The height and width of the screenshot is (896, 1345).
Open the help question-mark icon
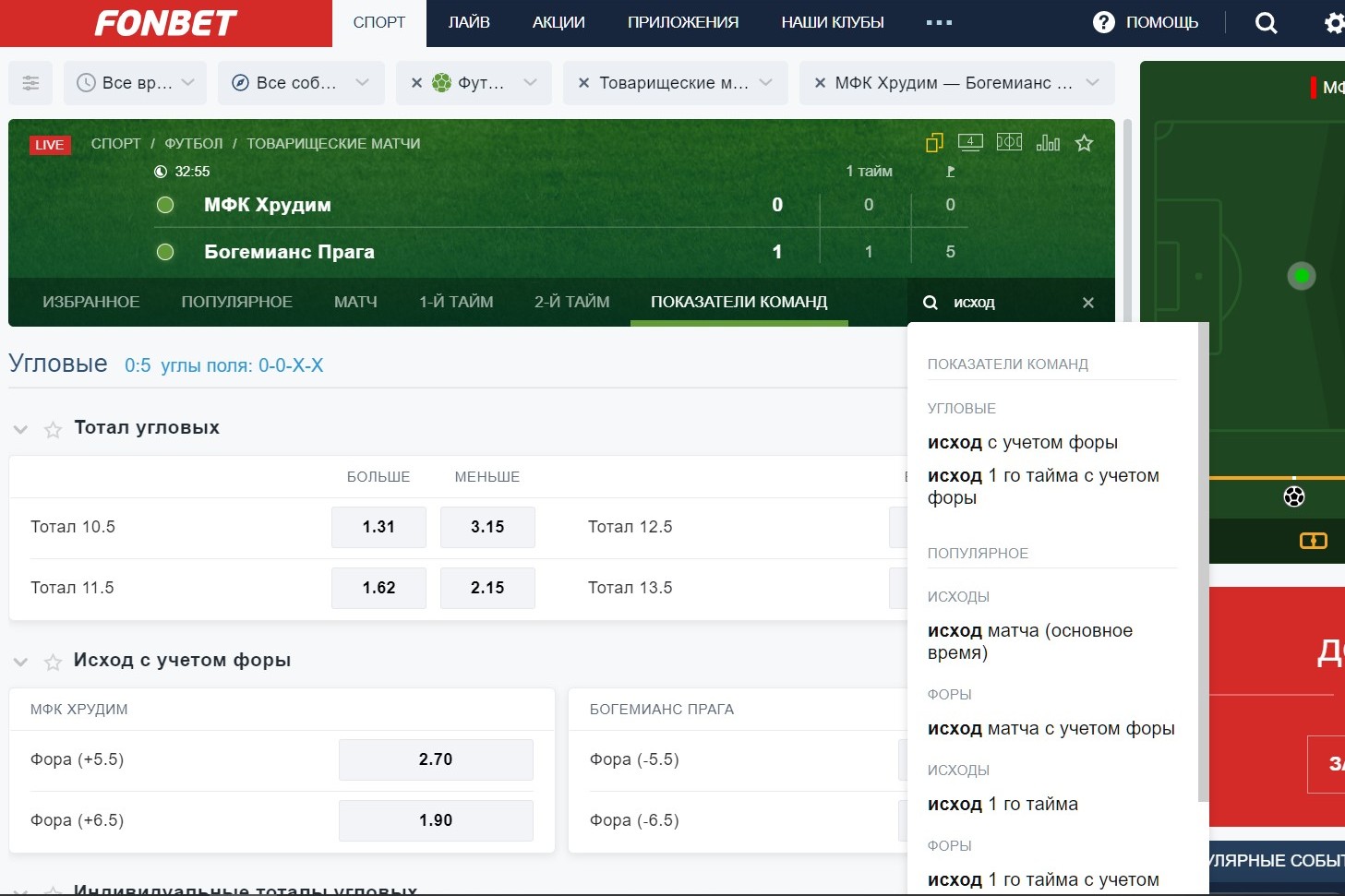coord(1103,22)
